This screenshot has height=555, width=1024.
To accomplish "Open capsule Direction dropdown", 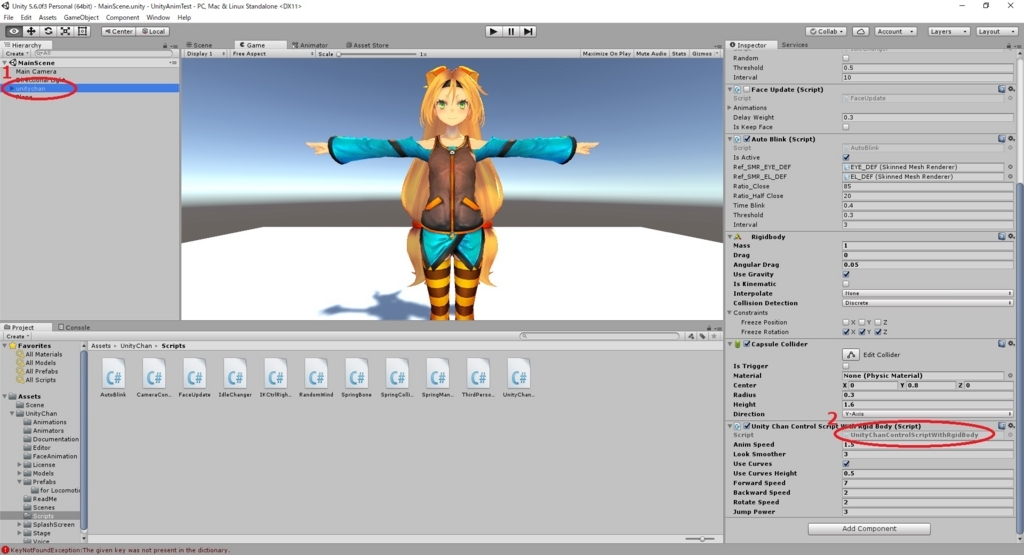I will tap(928, 414).
